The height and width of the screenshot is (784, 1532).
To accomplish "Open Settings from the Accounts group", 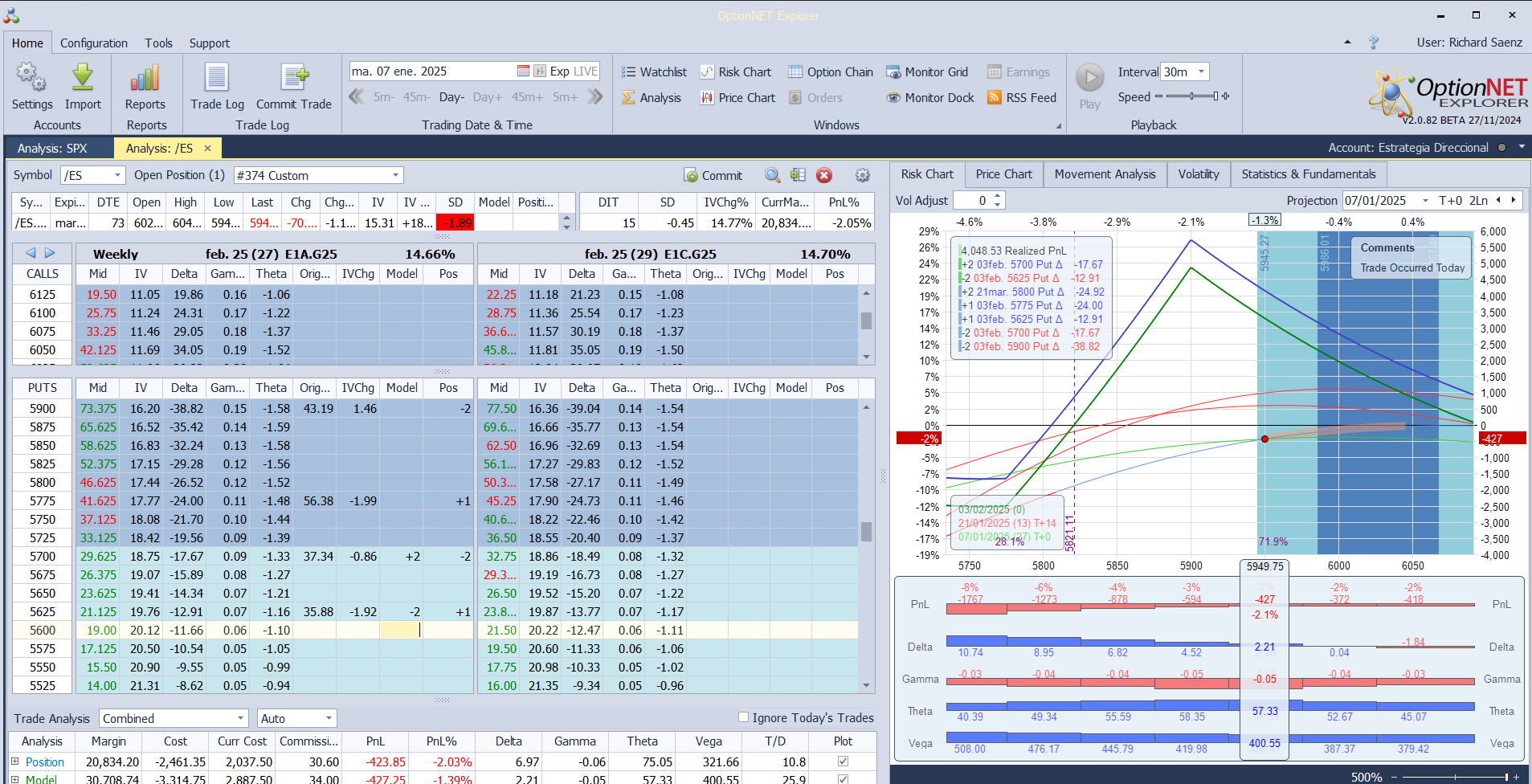I will [x=32, y=87].
